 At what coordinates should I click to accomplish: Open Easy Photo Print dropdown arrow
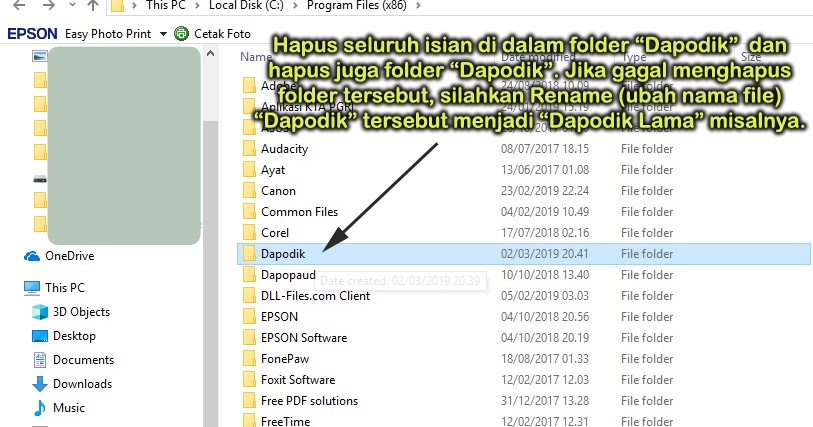coord(163,34)
